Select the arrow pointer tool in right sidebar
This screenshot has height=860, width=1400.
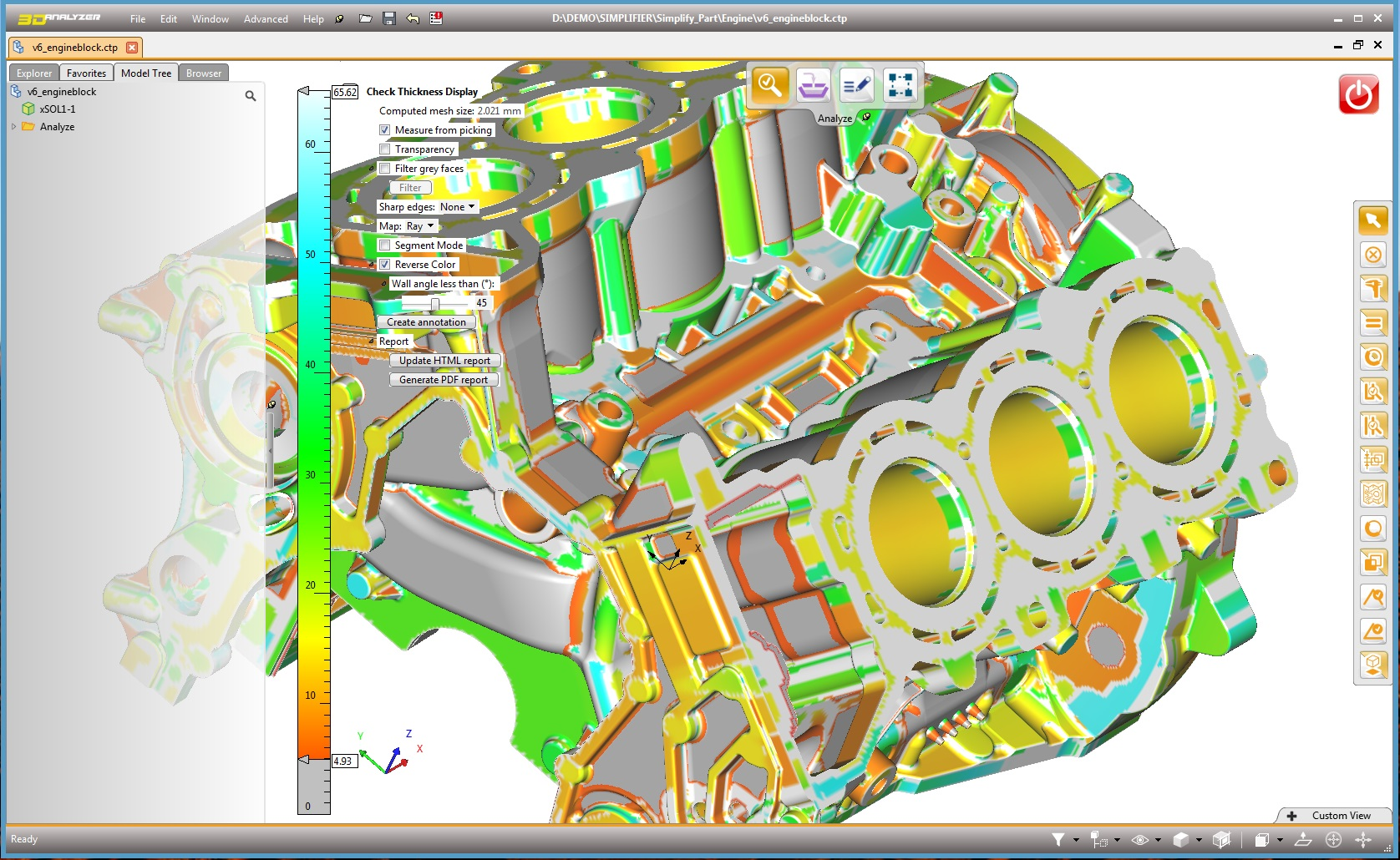(1373, 220)
